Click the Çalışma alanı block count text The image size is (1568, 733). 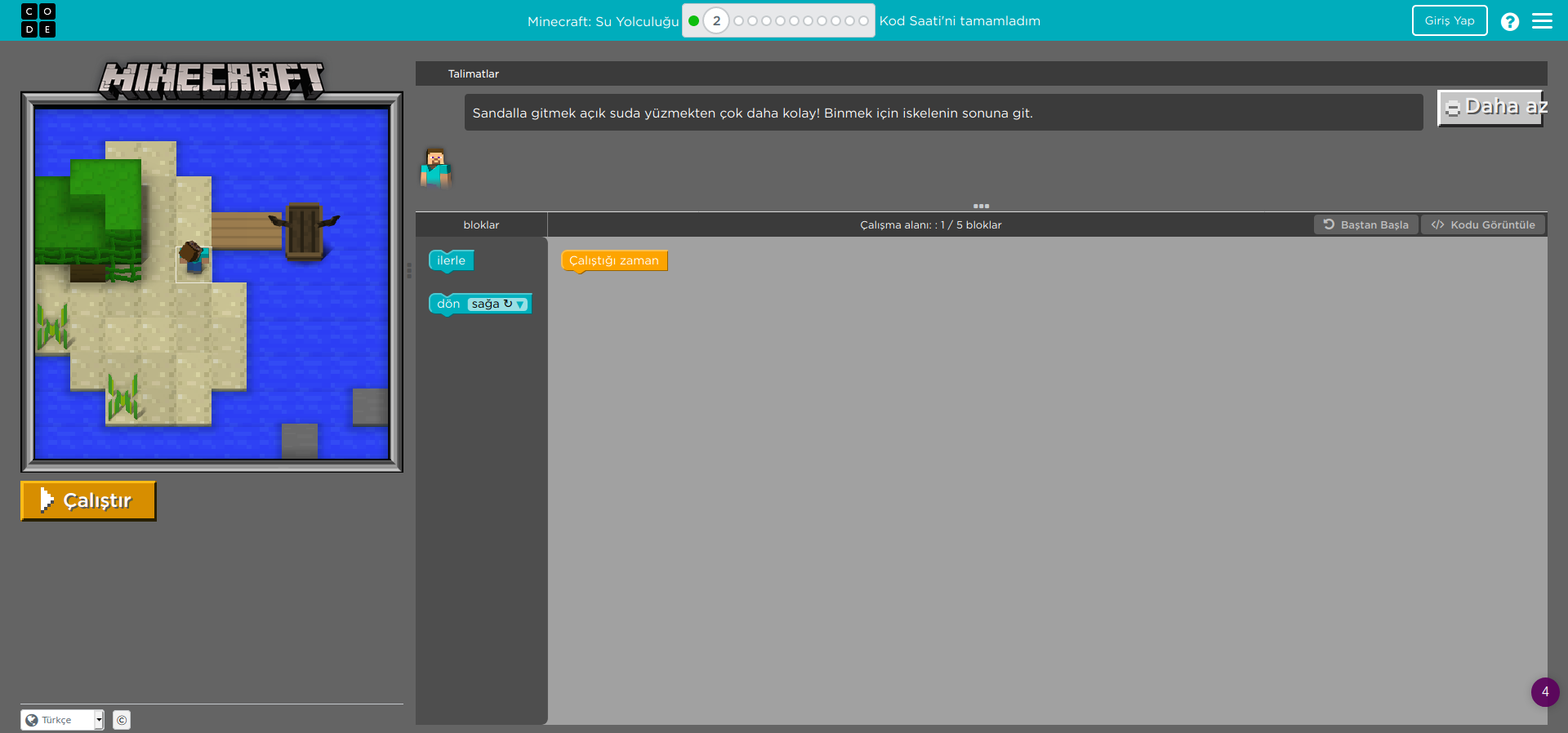[x=930, y=224]
